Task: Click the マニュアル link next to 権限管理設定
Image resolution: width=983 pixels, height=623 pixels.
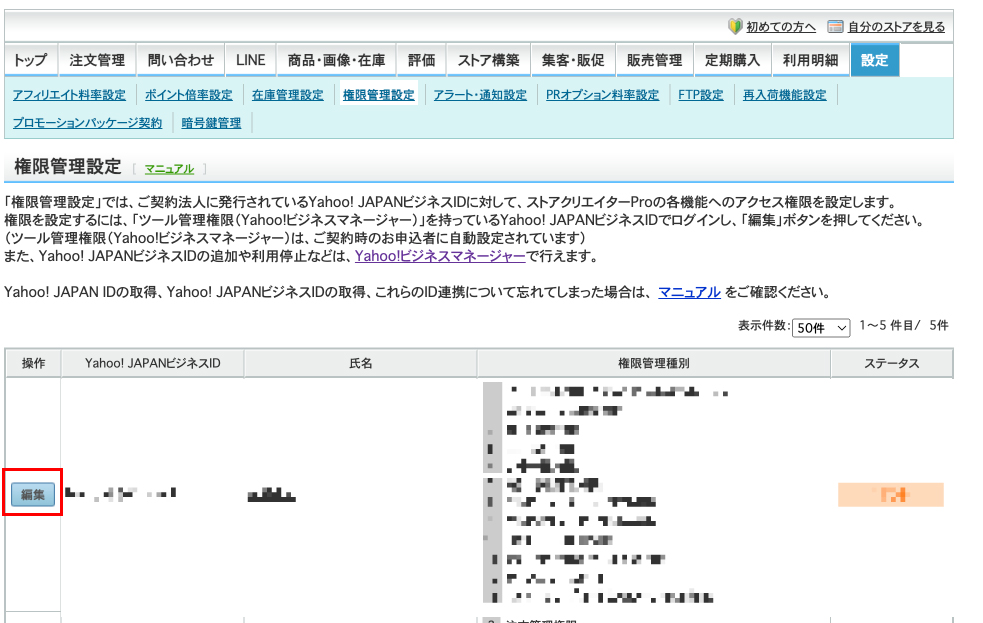Action: coord(168,169)
